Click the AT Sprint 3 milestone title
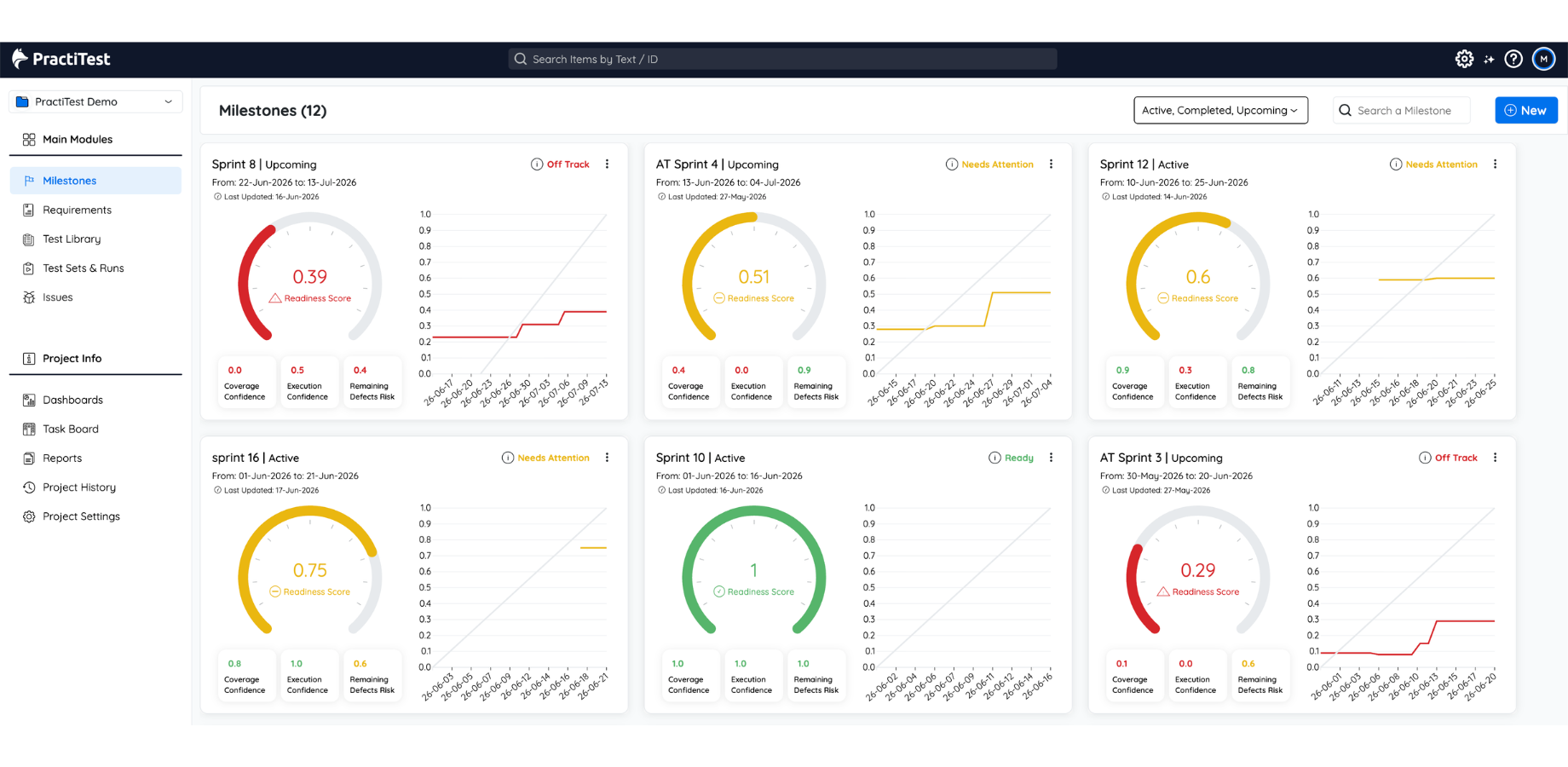1568x767 pixels. tap(1130, 458)
